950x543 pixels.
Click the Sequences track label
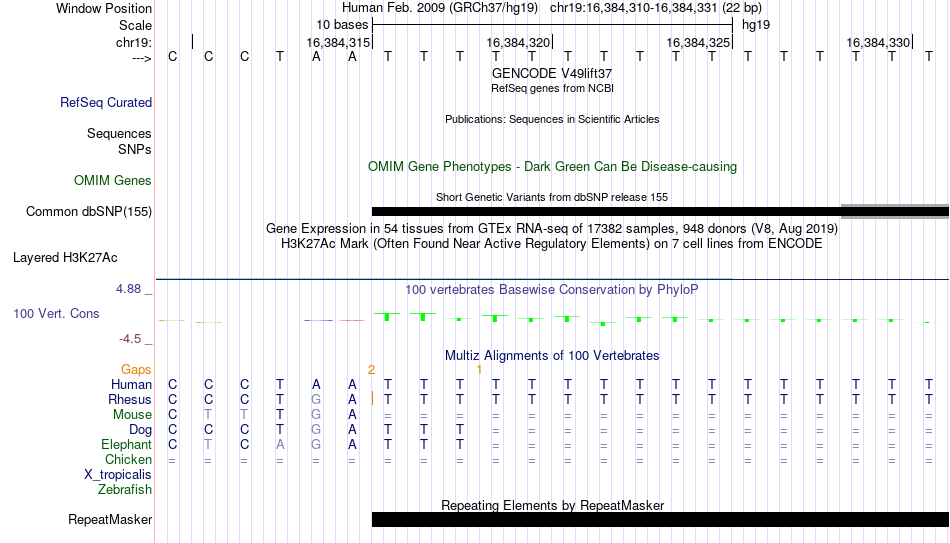[x=119, y=133]
